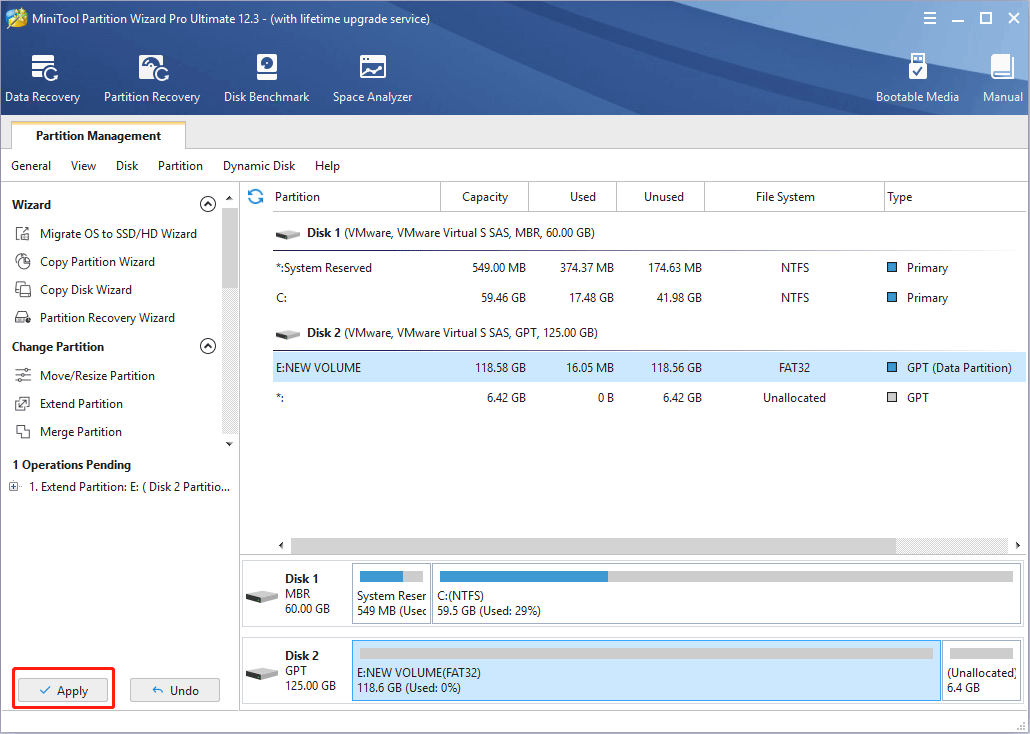Open the Disk Benchmark tool
This screenshot has width=1030, height=734.
pos(266,78)
